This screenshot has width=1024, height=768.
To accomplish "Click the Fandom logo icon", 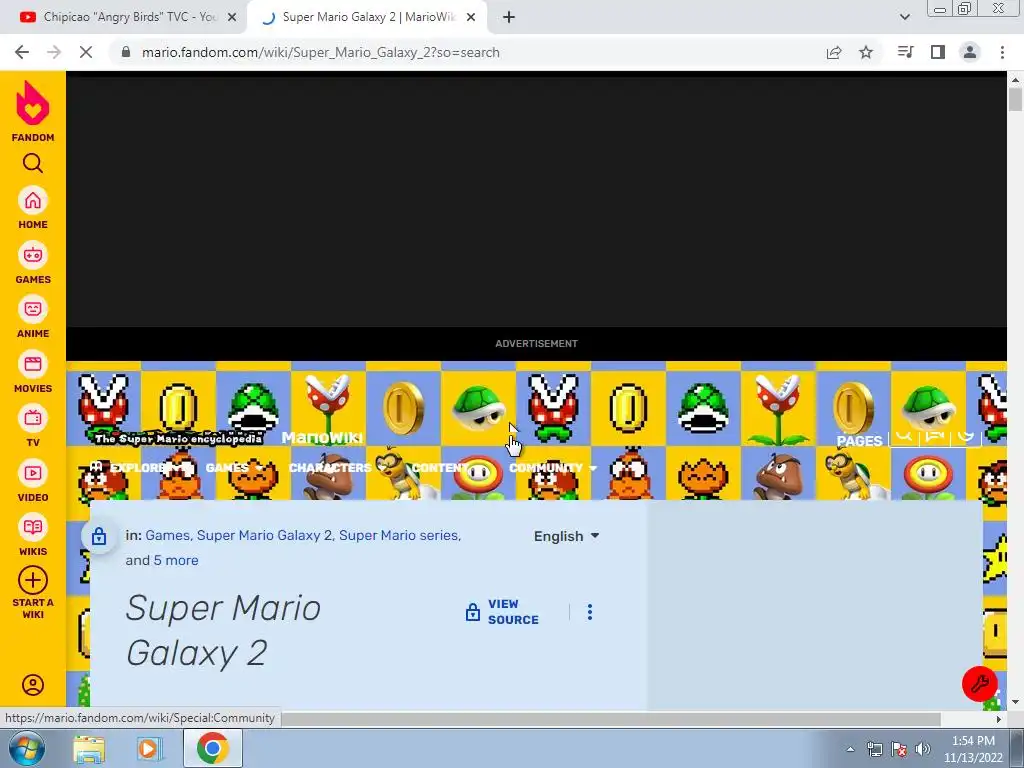I will tap(33, 103).
